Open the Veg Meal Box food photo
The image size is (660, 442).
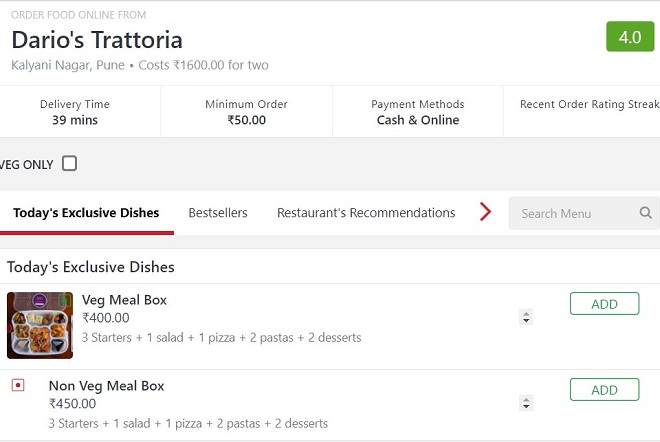click(x=40, y=325)
